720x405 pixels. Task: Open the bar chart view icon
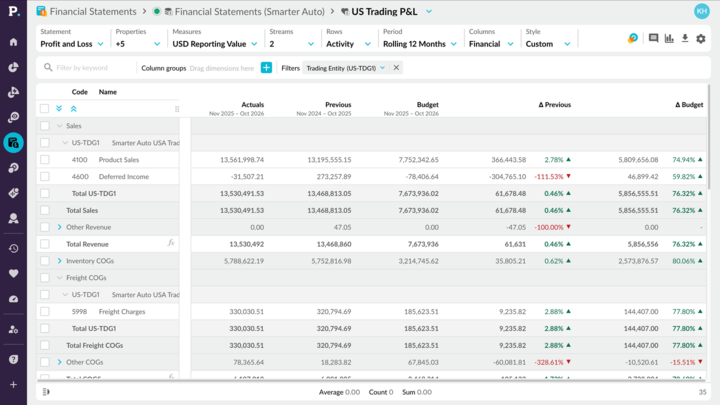(x=669, y=38)
